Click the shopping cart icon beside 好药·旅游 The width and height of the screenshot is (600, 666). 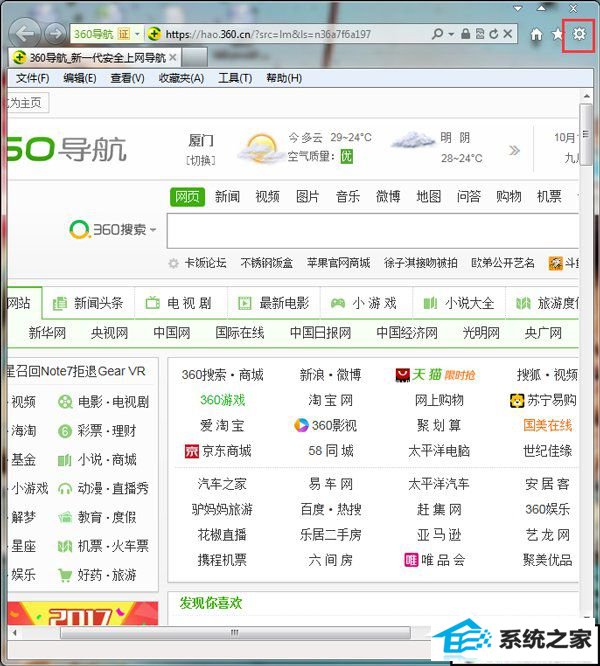(65, 576)
